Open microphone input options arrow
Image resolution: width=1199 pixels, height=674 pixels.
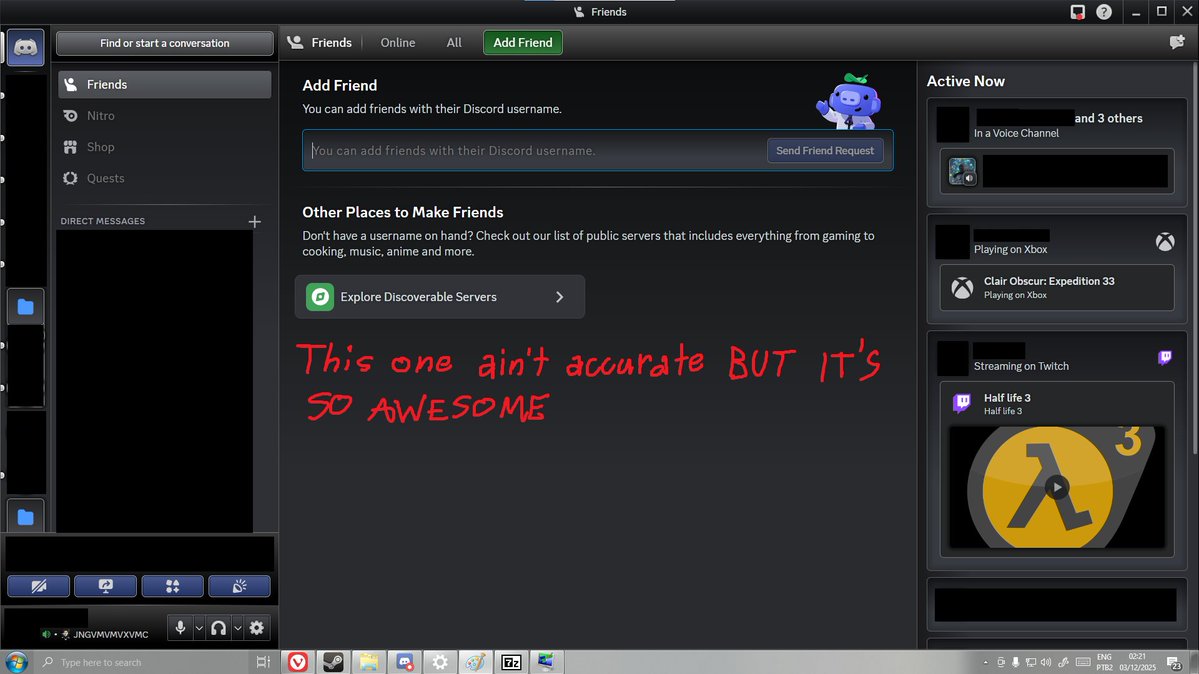199,628
